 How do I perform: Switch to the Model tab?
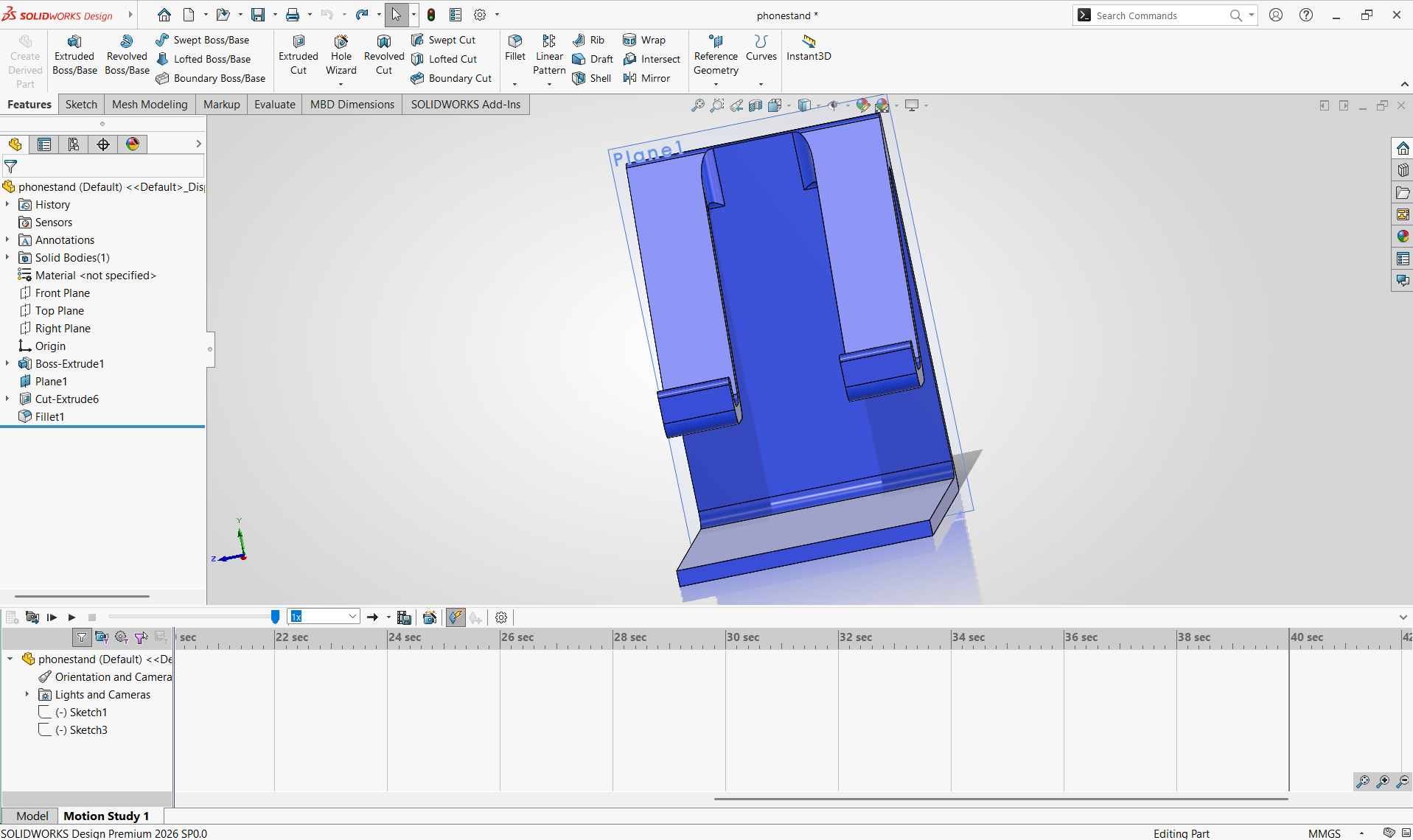32,816
